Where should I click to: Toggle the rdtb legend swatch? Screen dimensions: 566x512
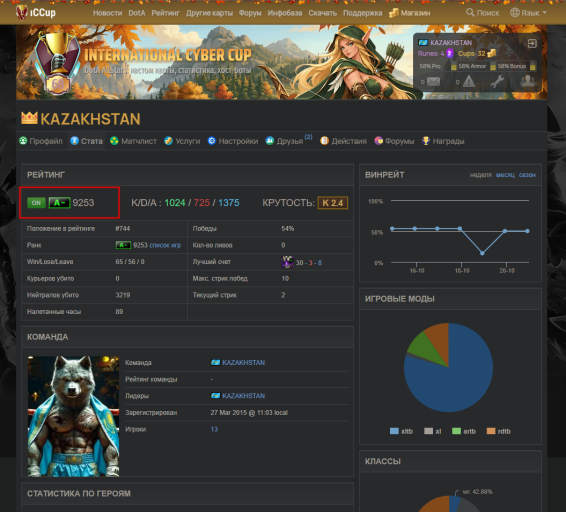491,431
